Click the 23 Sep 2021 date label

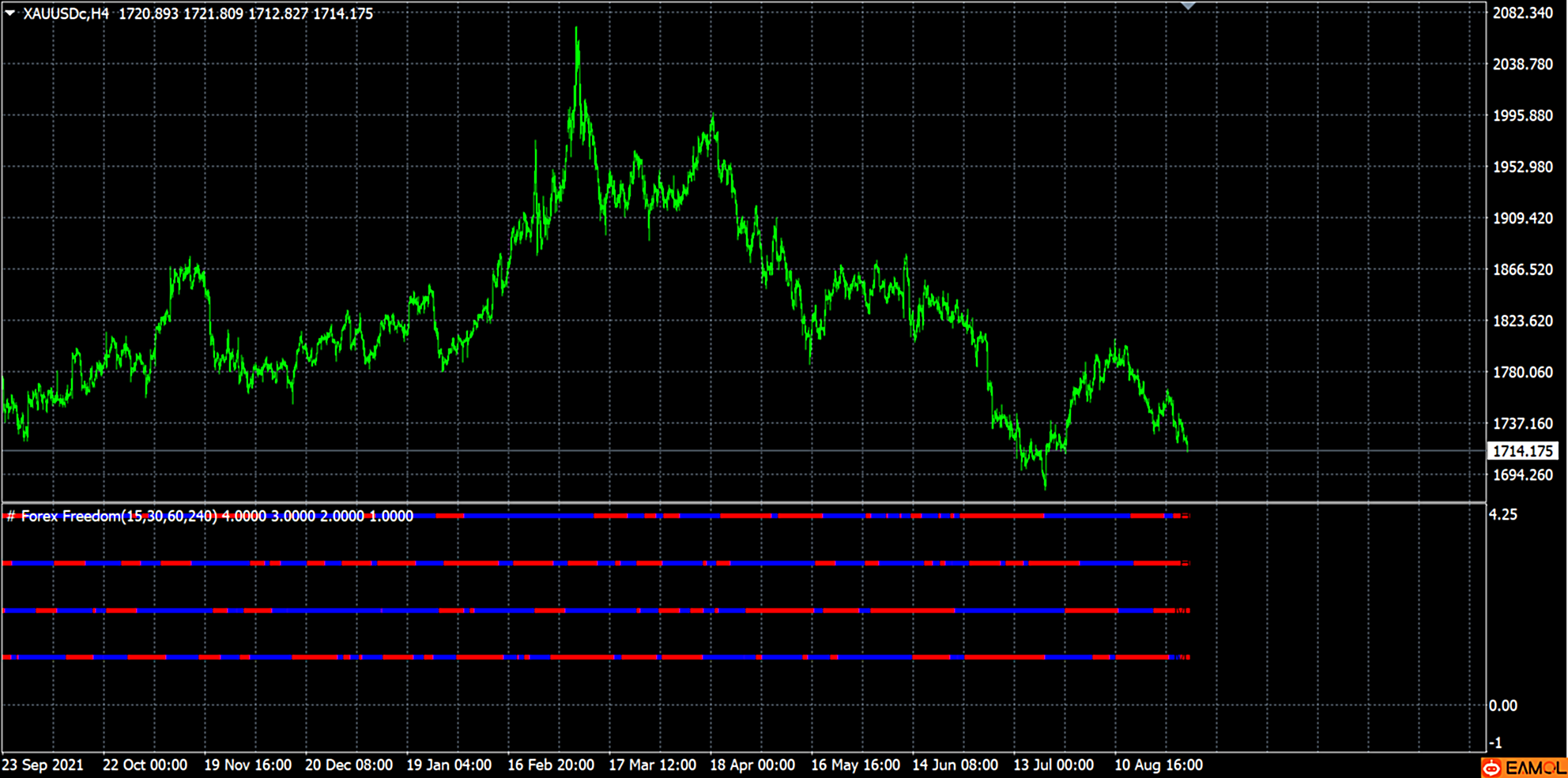[x=43, y=765]
